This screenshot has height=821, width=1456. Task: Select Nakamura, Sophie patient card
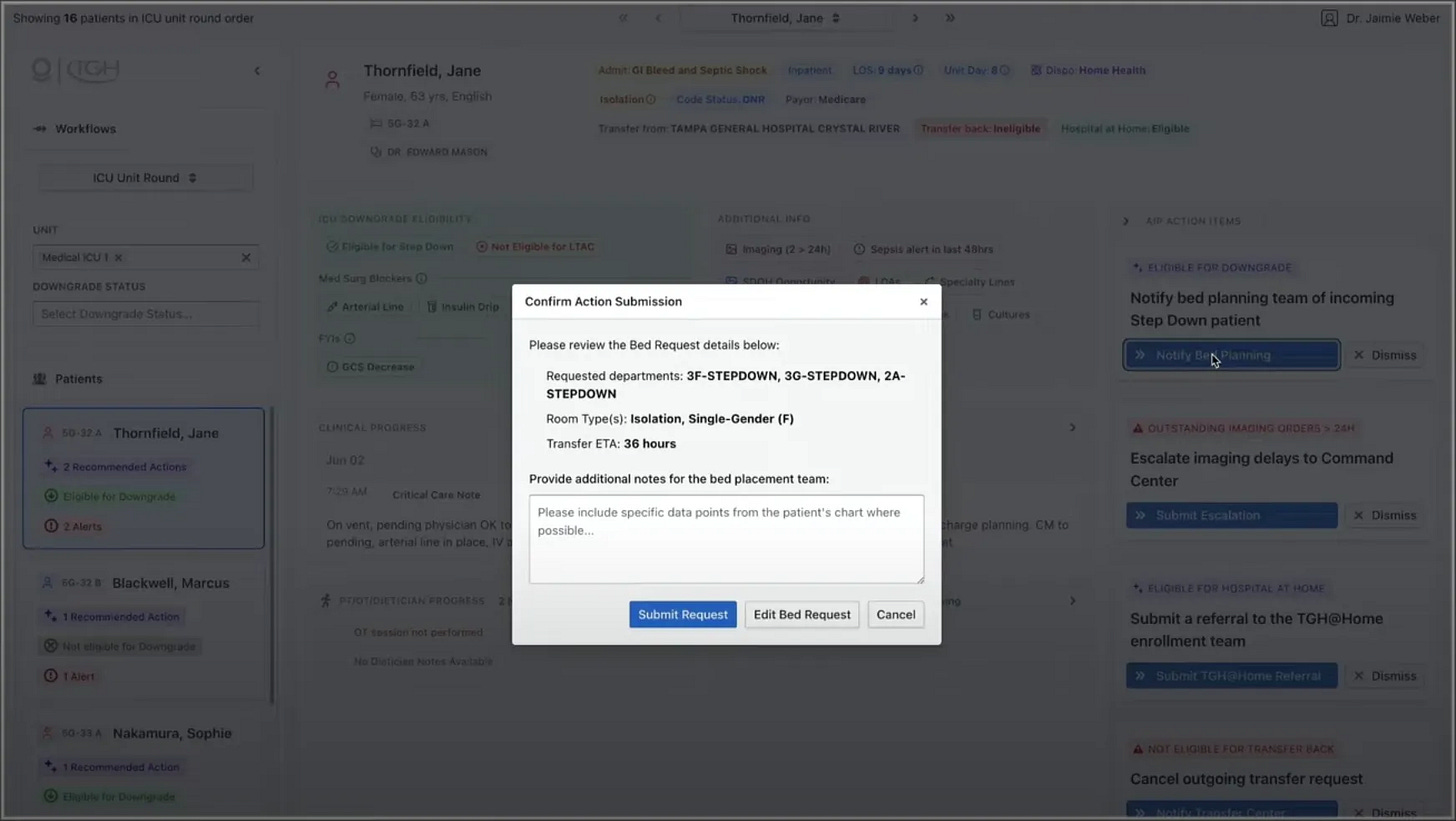[144, 765]
